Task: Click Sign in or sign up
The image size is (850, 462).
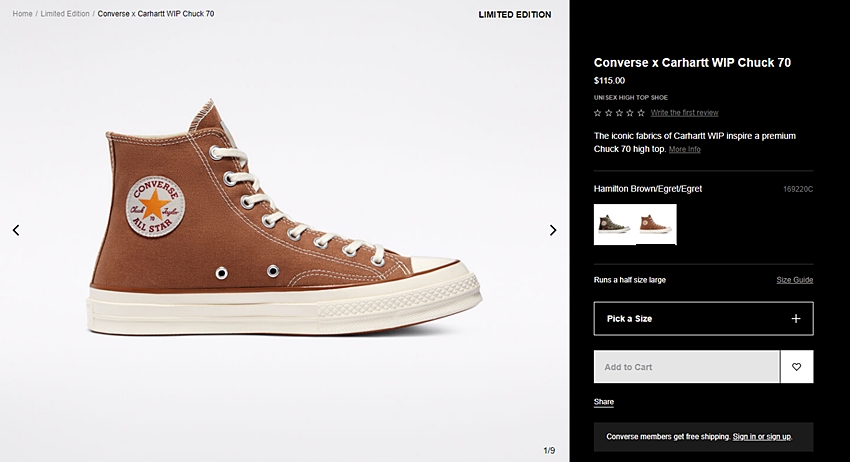Action: pos(762,437)
